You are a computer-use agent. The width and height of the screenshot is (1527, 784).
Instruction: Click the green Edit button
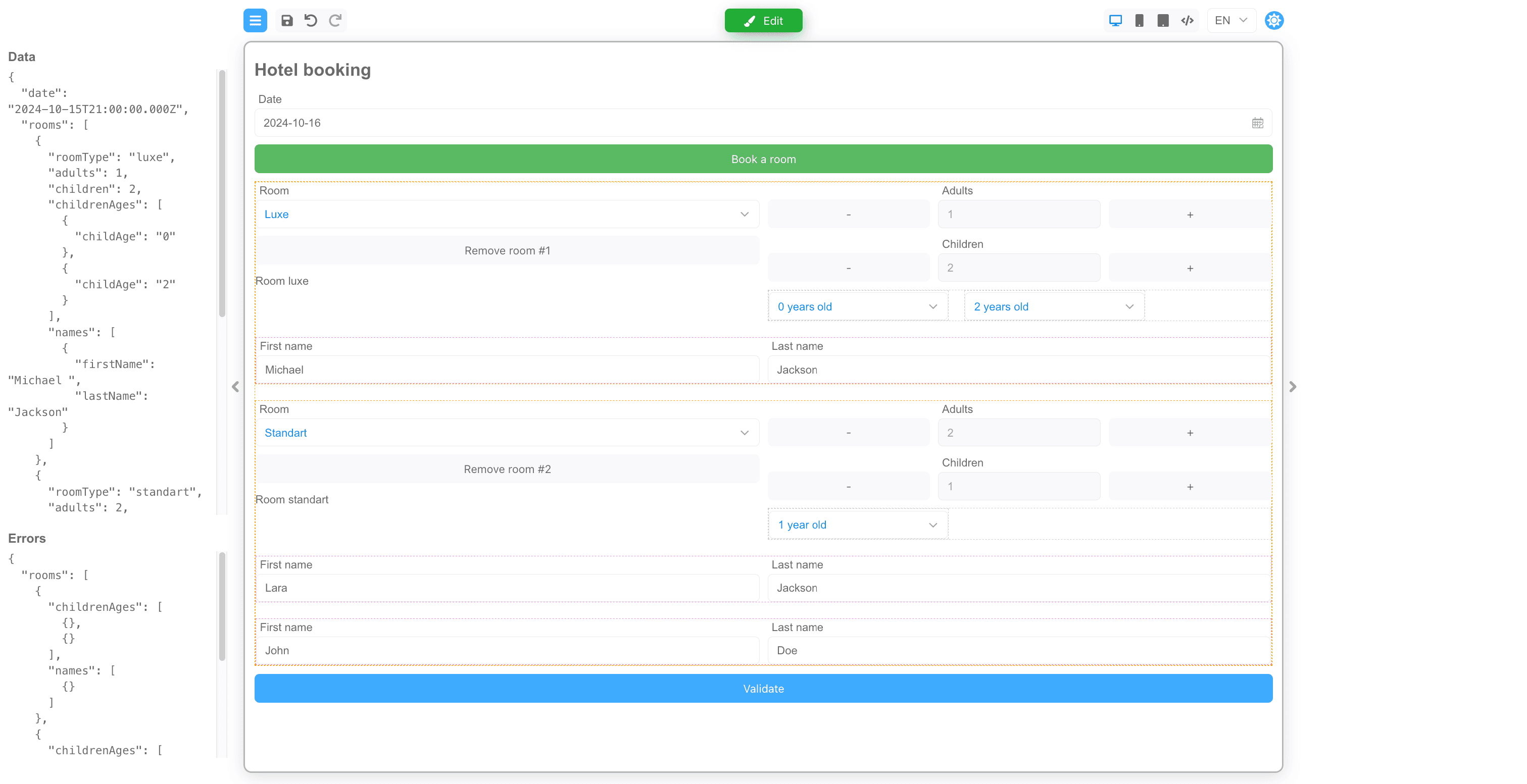[x=763, y=21]
